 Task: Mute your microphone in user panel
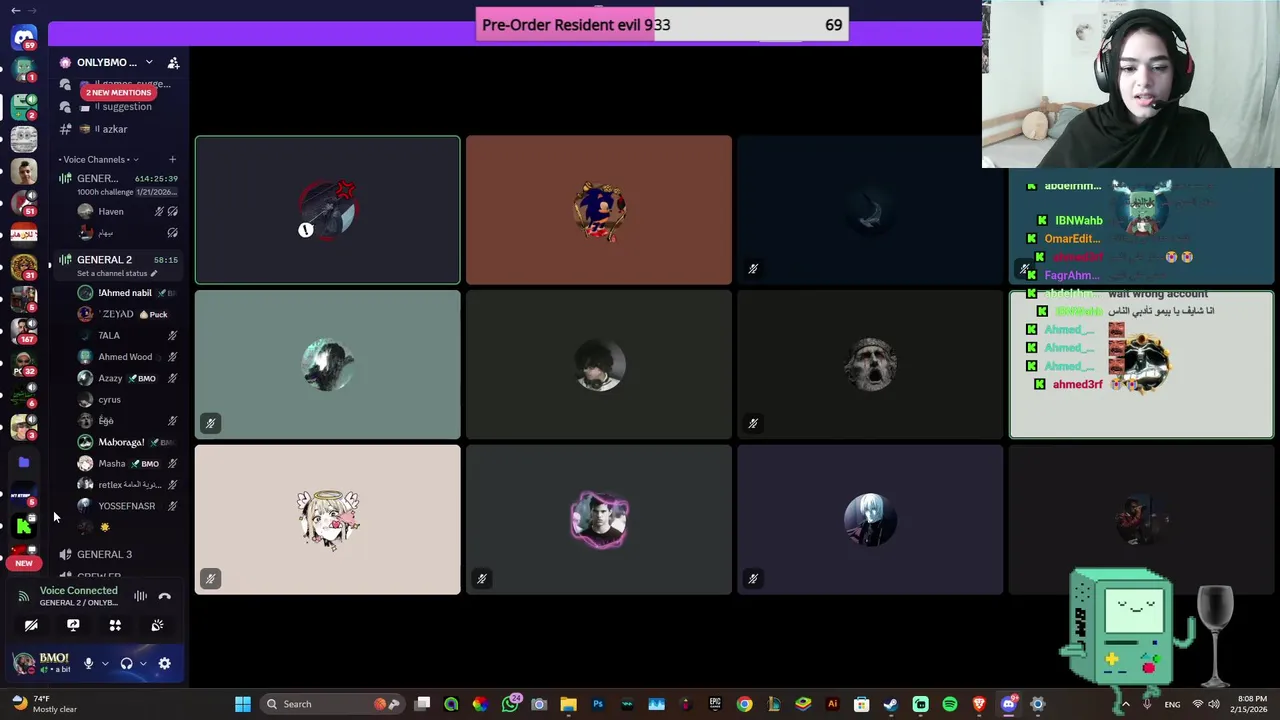88,663
